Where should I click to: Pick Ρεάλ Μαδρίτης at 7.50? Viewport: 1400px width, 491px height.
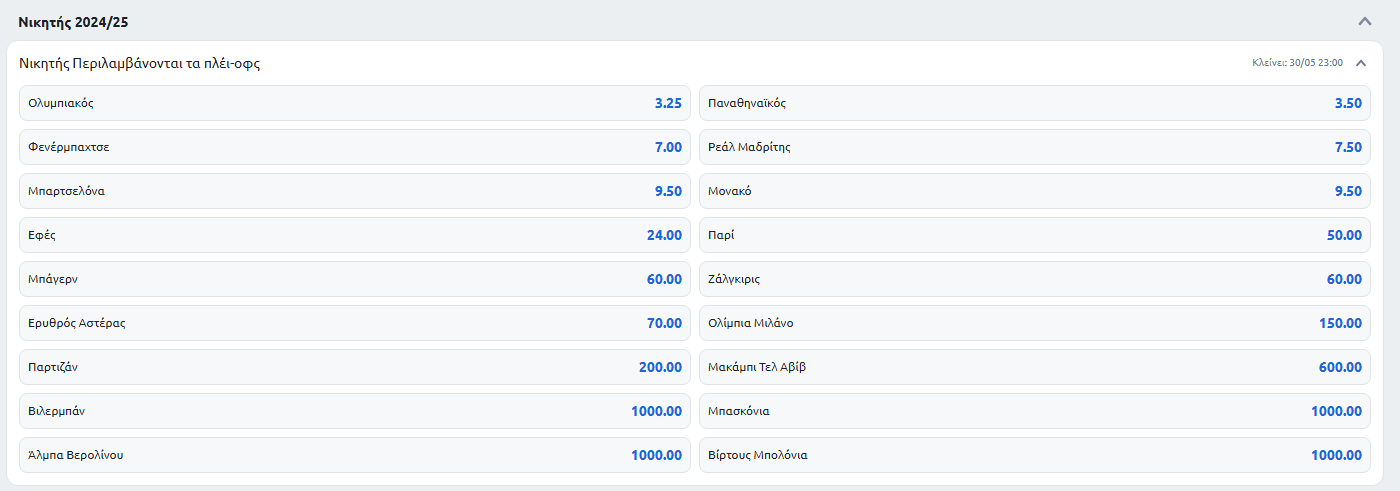pos(1034,147)
